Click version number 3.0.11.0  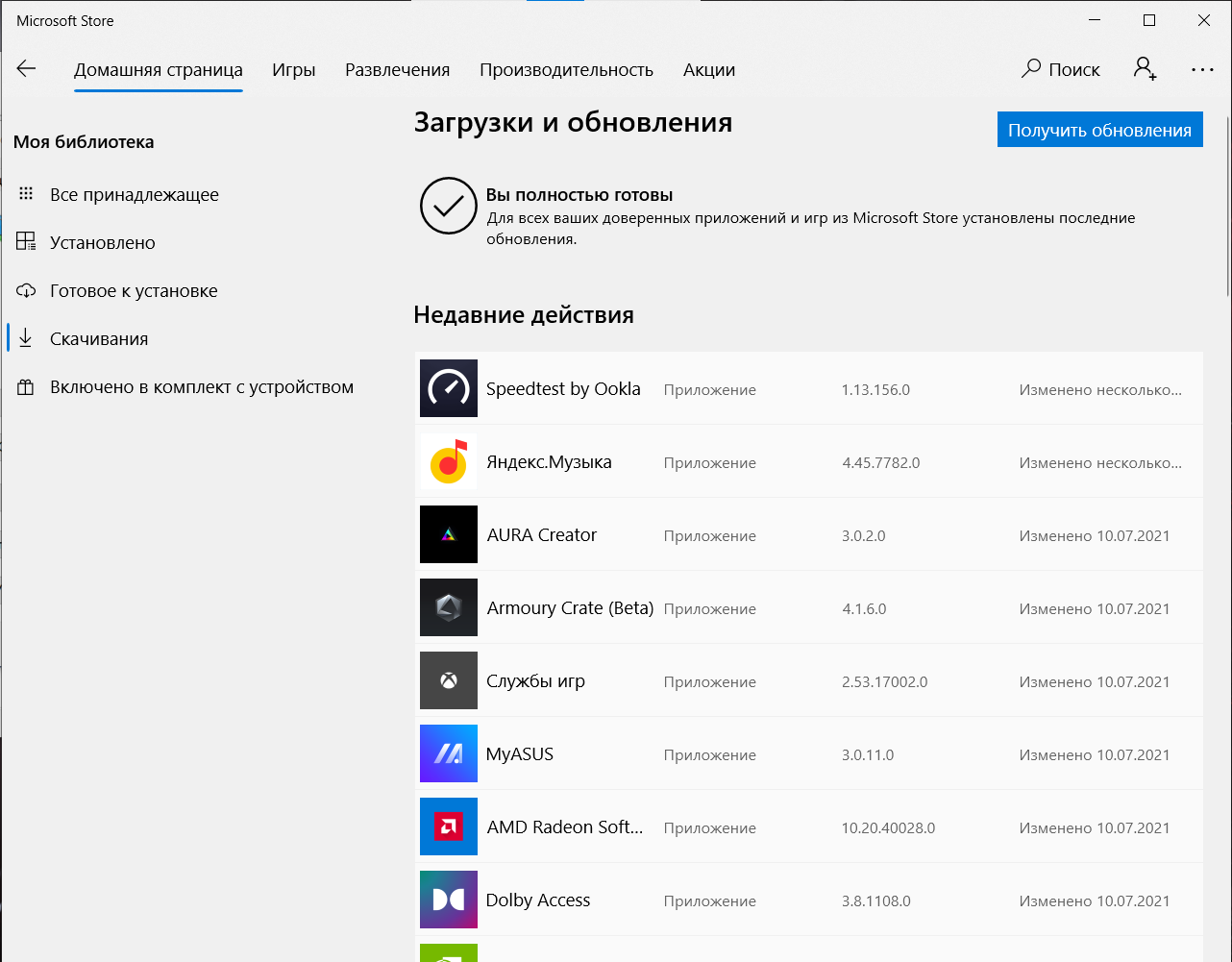(868, 754)
